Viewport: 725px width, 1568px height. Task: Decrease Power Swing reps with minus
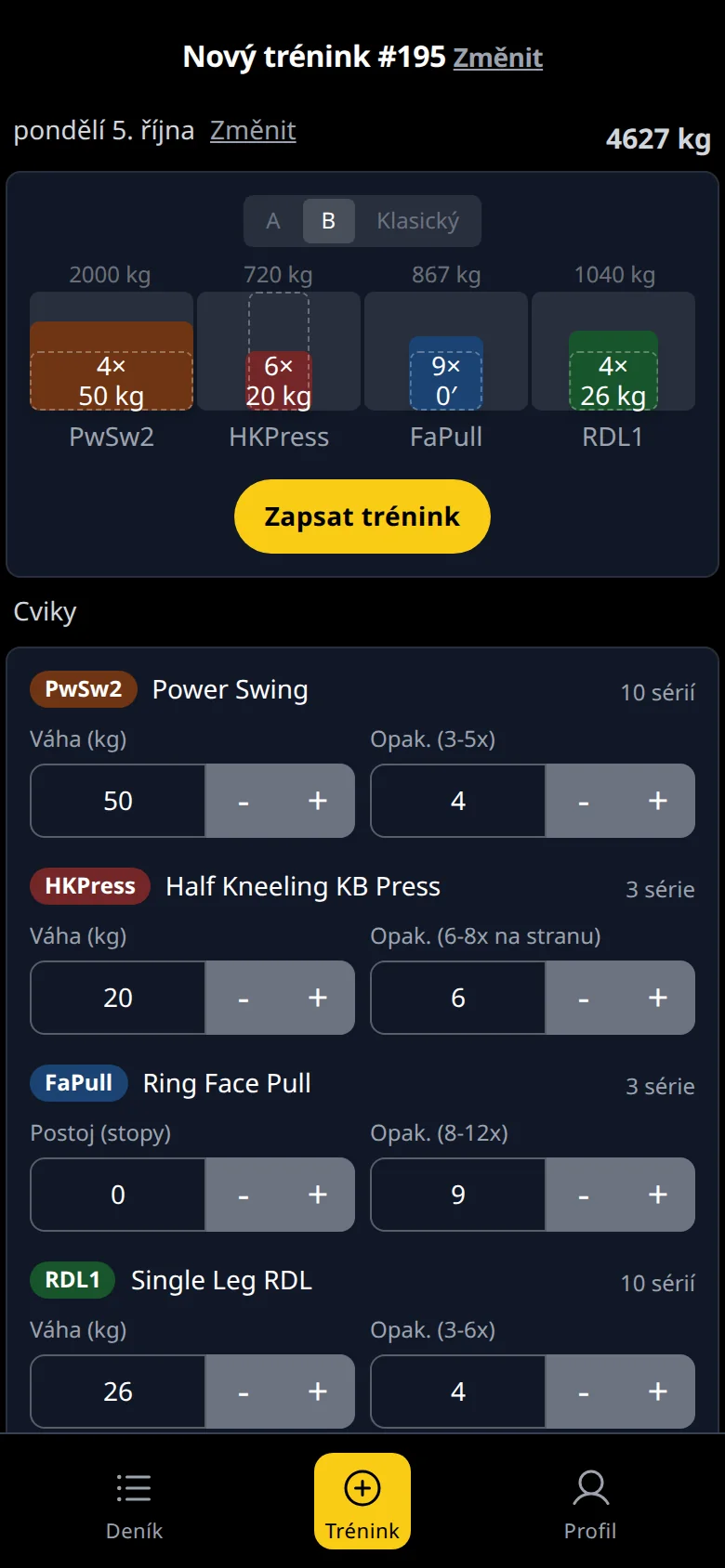pyautogui.click(x=583, y=801)
